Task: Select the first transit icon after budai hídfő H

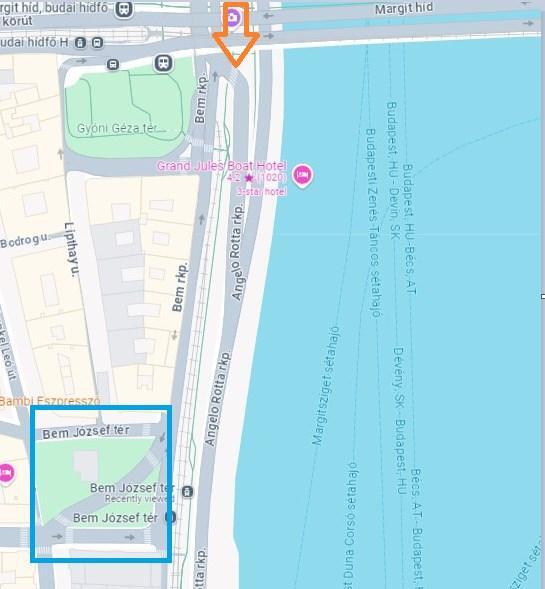Action: (80, 42)
